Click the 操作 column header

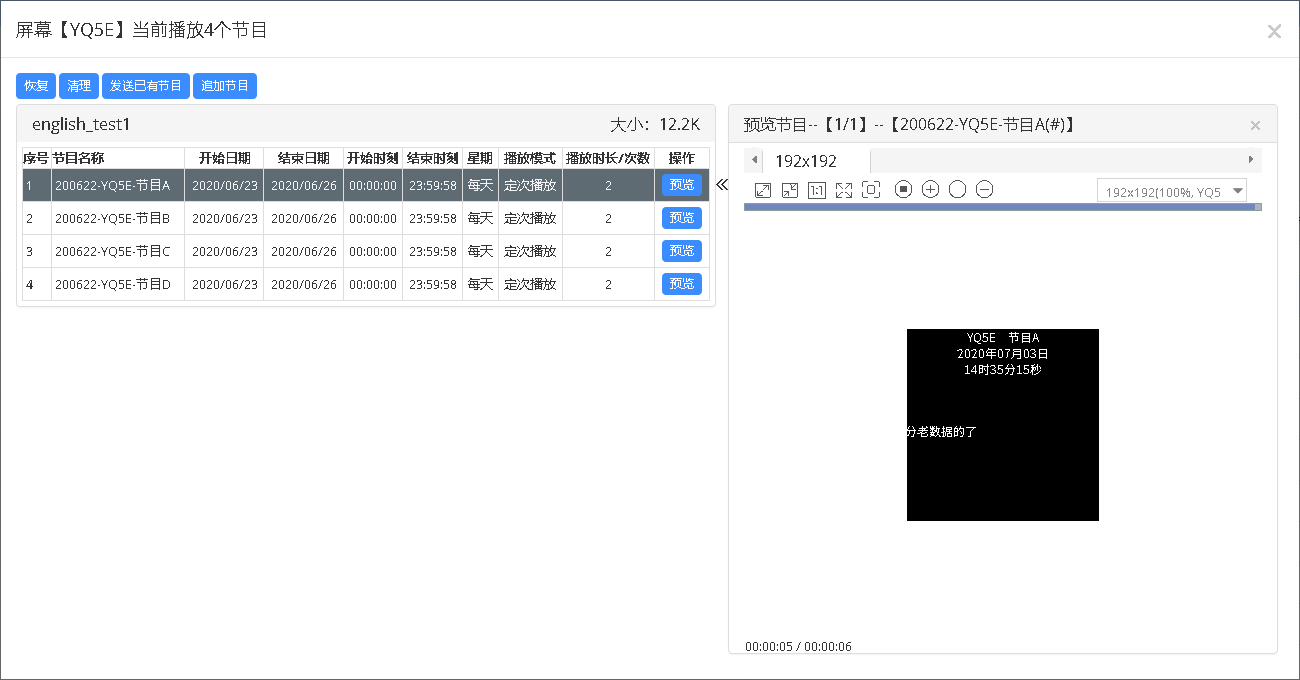click(x=682, y=158)
